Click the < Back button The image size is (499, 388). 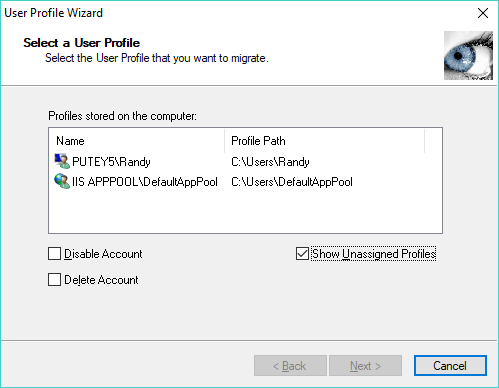pos(290,366)
